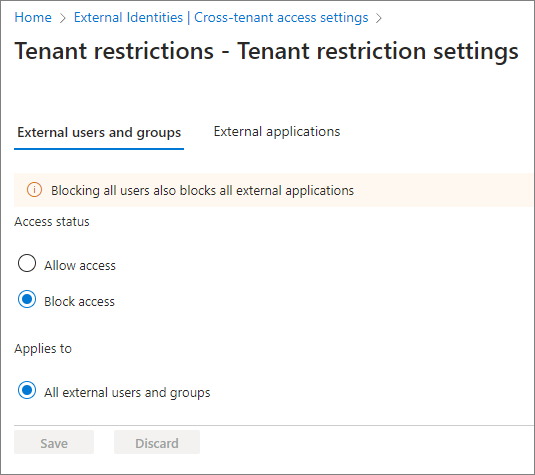Click the Tenant restriction settings page title
The height and width of the screenshot is (475, 535).
coord(266,51)
